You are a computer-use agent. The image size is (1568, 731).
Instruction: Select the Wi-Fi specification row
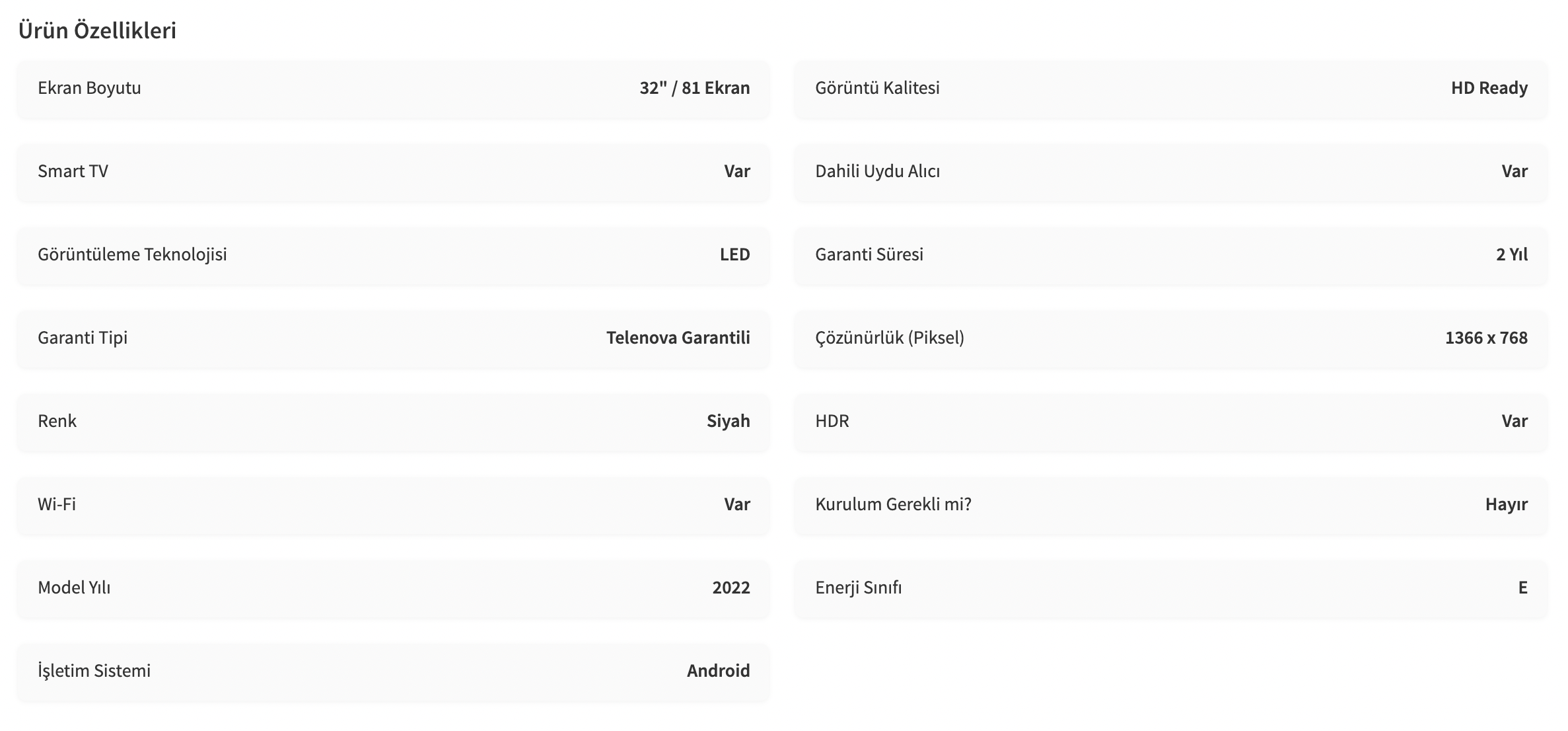coord(394,504)
